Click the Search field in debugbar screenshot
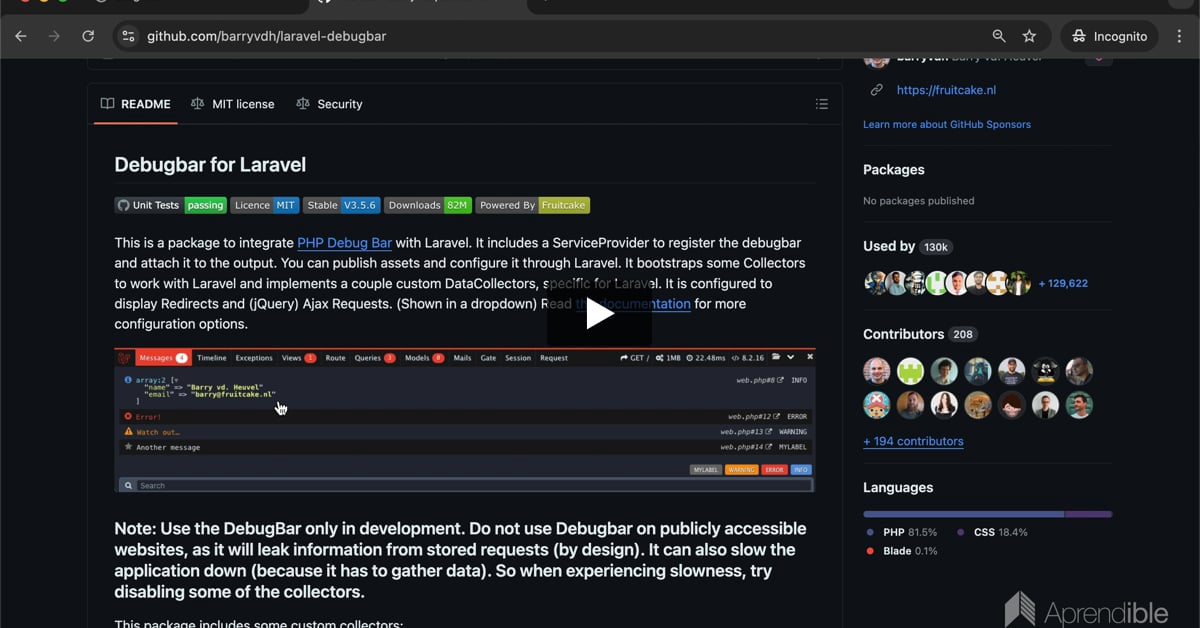1200x628 pixels. point(465,485)
